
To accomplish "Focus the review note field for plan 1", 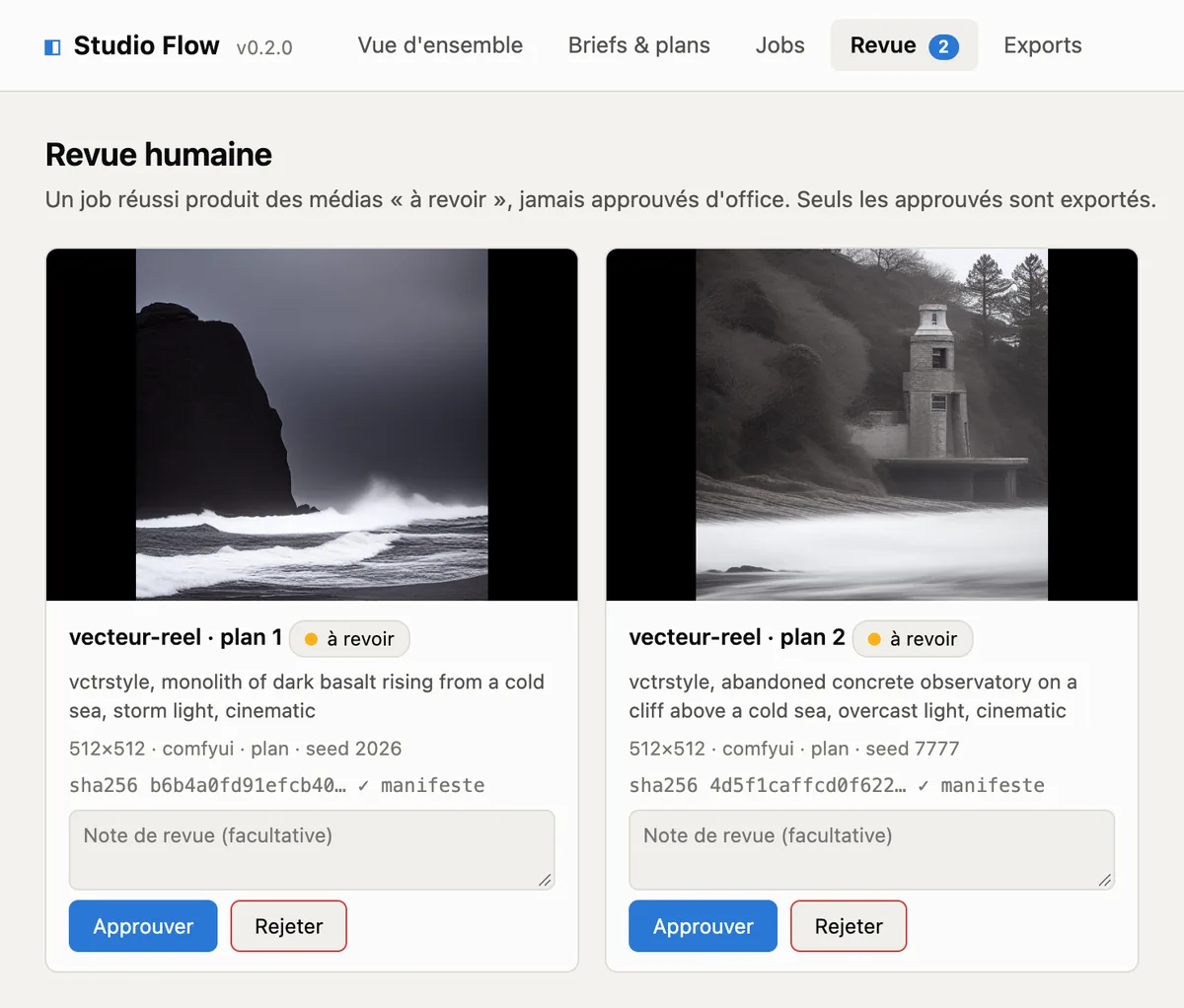I will pyautogui.click(x=312, y=850).
